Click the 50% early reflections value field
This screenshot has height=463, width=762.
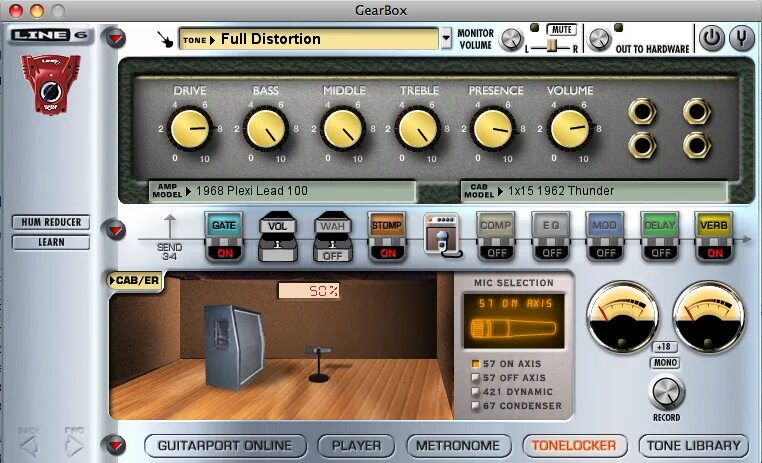coord(309,291)
